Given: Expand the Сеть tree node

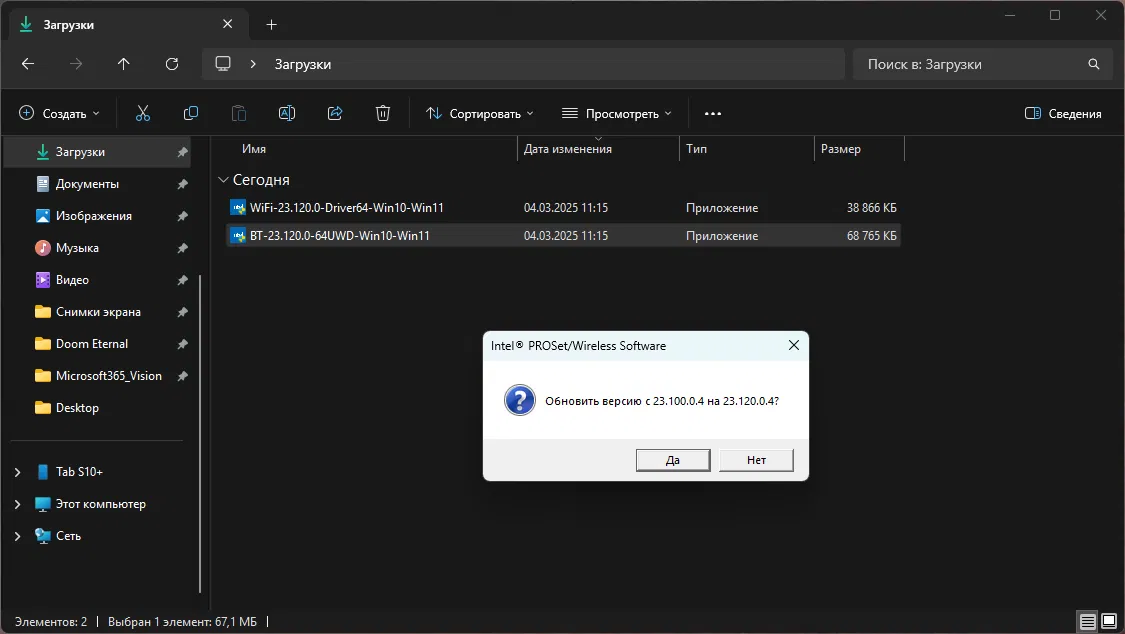Looking at the screenshot, I should point(17,536).
